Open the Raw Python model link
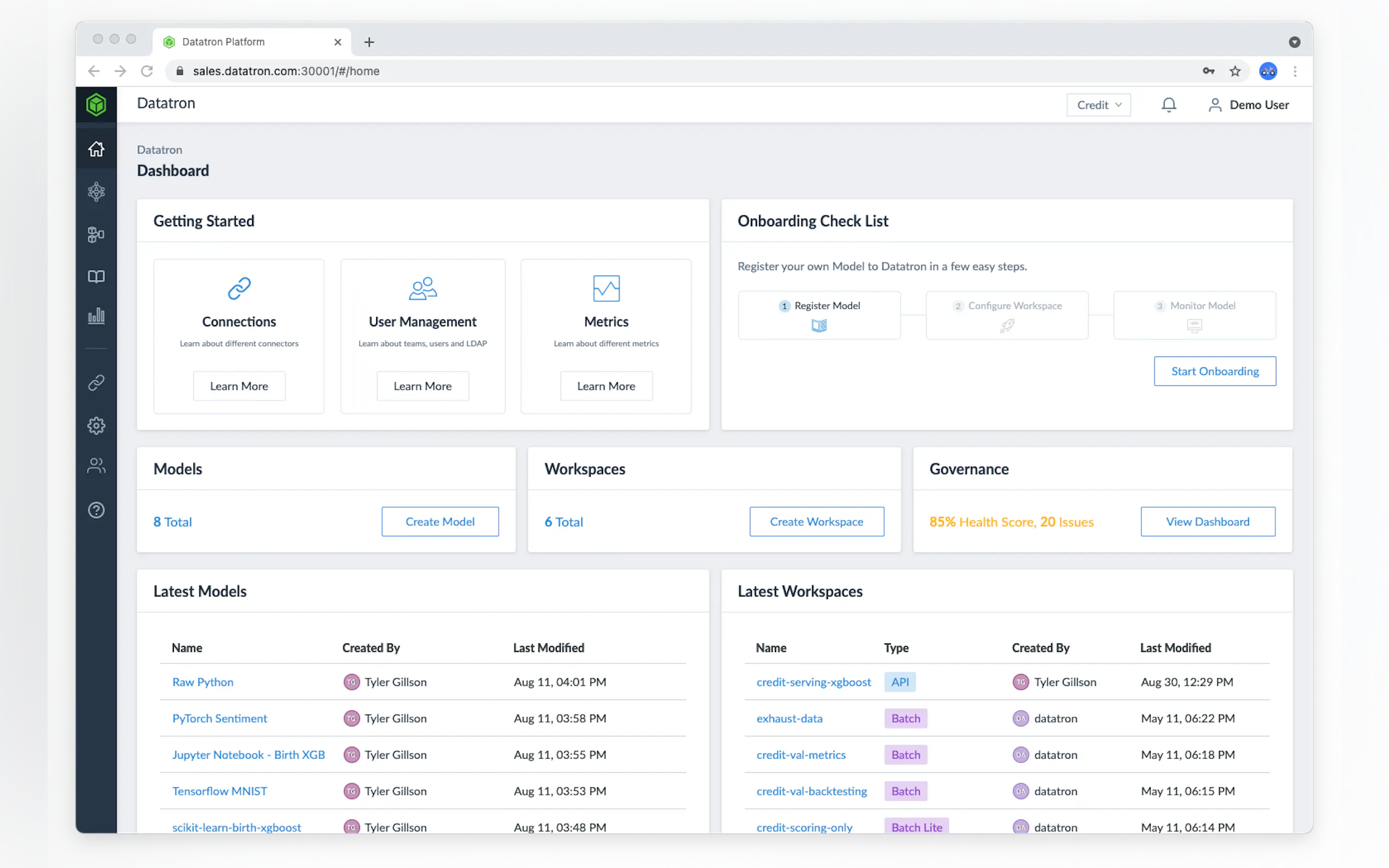Image resolution: width=1389 pixels, height=868 pixels. click(x=203, y=682)
